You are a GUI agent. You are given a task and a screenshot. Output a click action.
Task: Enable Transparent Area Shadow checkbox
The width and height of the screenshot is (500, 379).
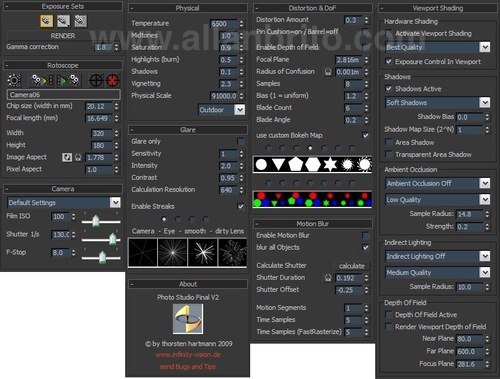(388, 154)
